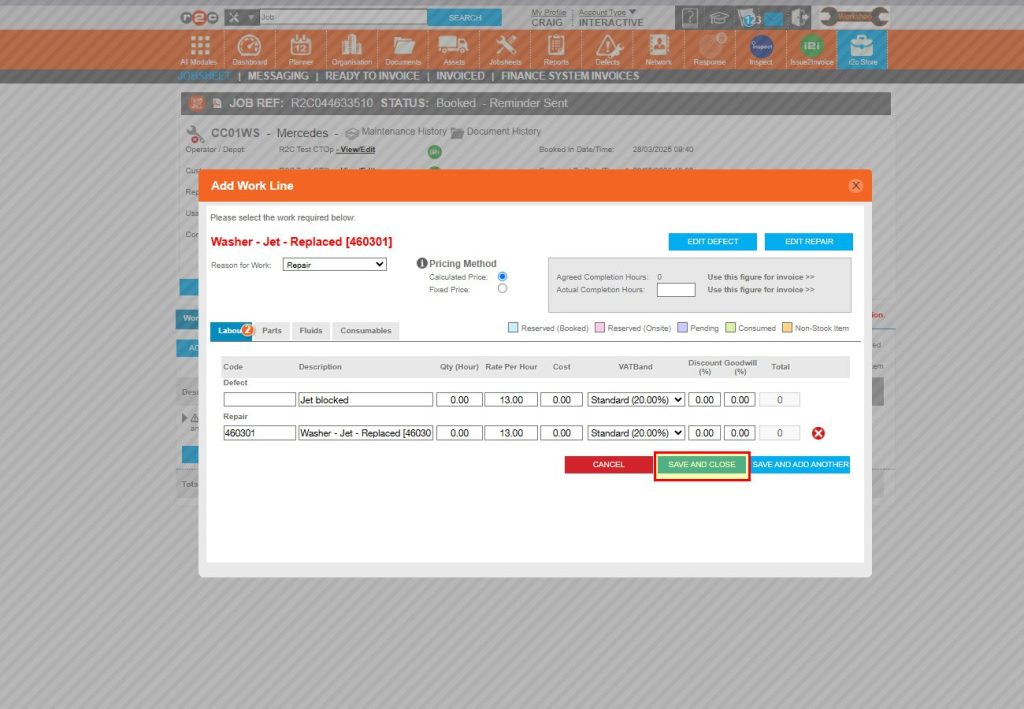This screenshot has height=709, width=1024.
Task: Open the i2c Store
Action: [861, 47]
